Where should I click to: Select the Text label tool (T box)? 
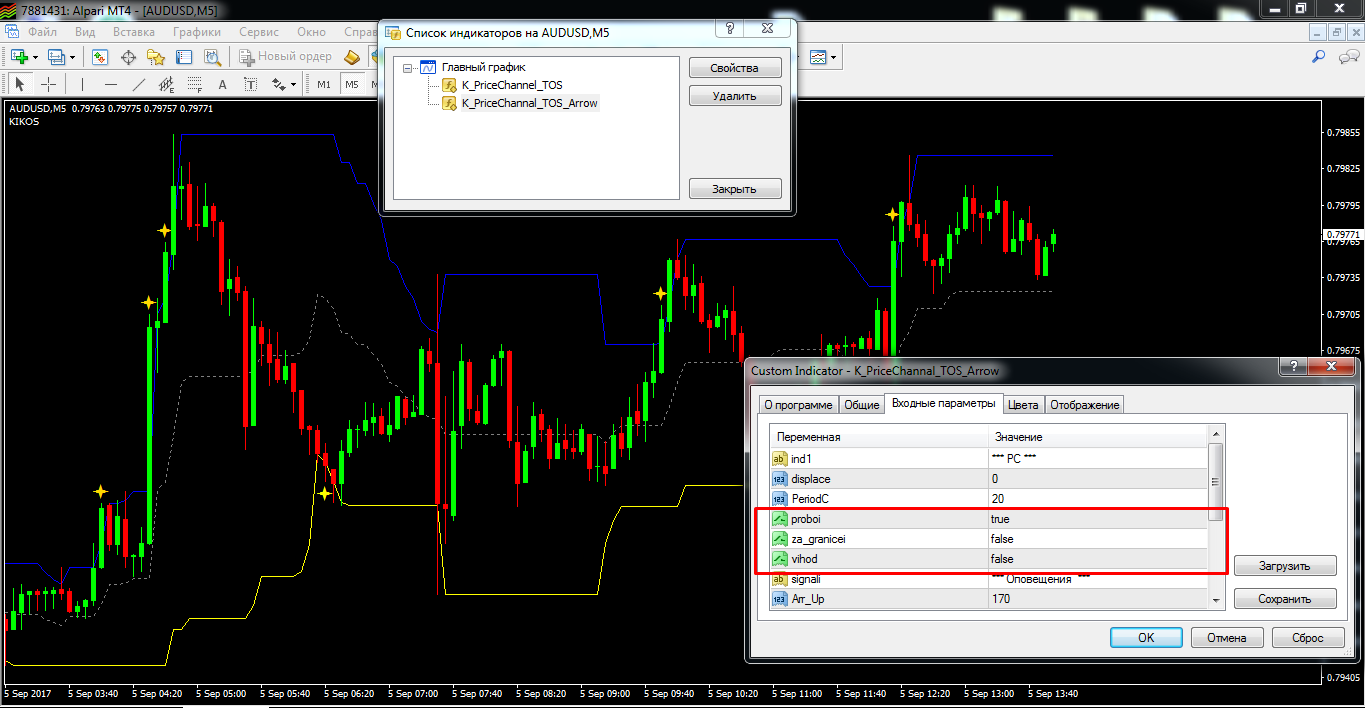click(250, 85)
